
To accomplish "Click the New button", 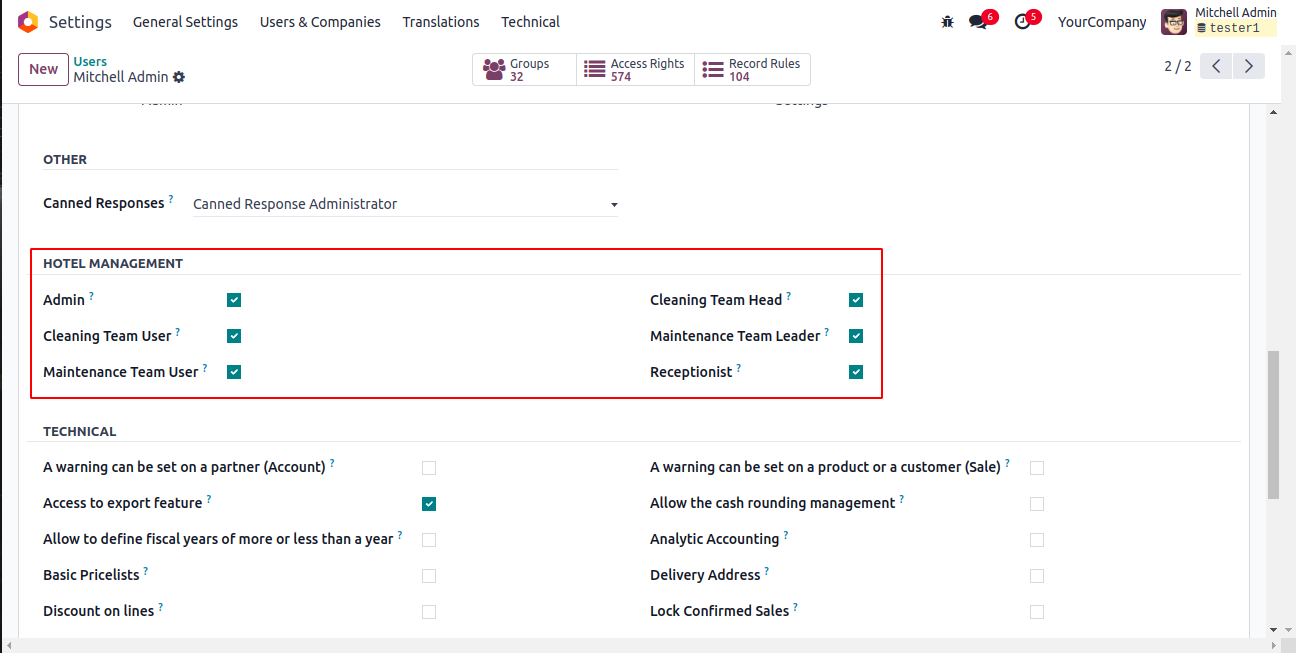I will coord(43,69).
